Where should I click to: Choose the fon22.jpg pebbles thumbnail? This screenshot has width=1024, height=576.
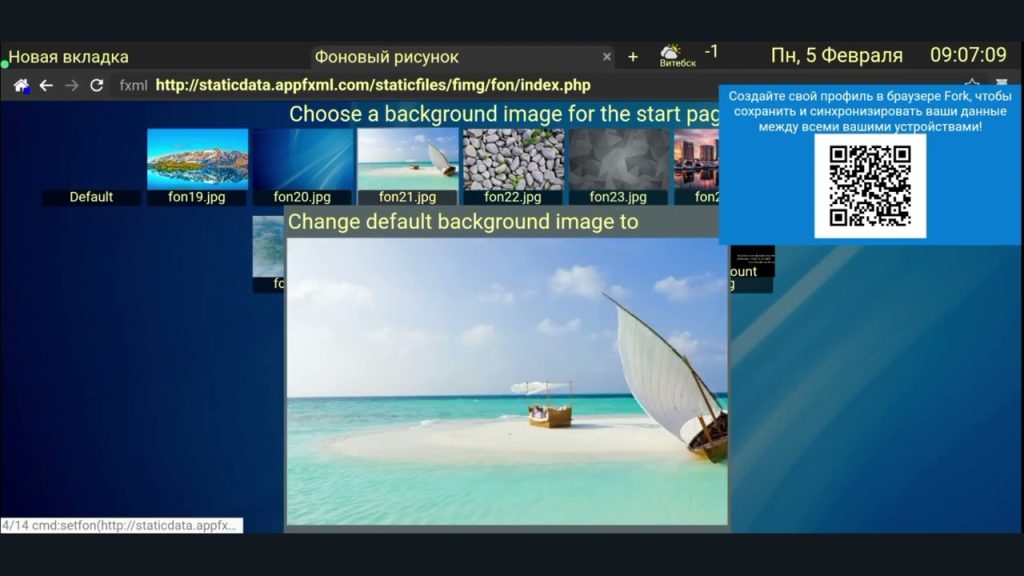point(513,159)
